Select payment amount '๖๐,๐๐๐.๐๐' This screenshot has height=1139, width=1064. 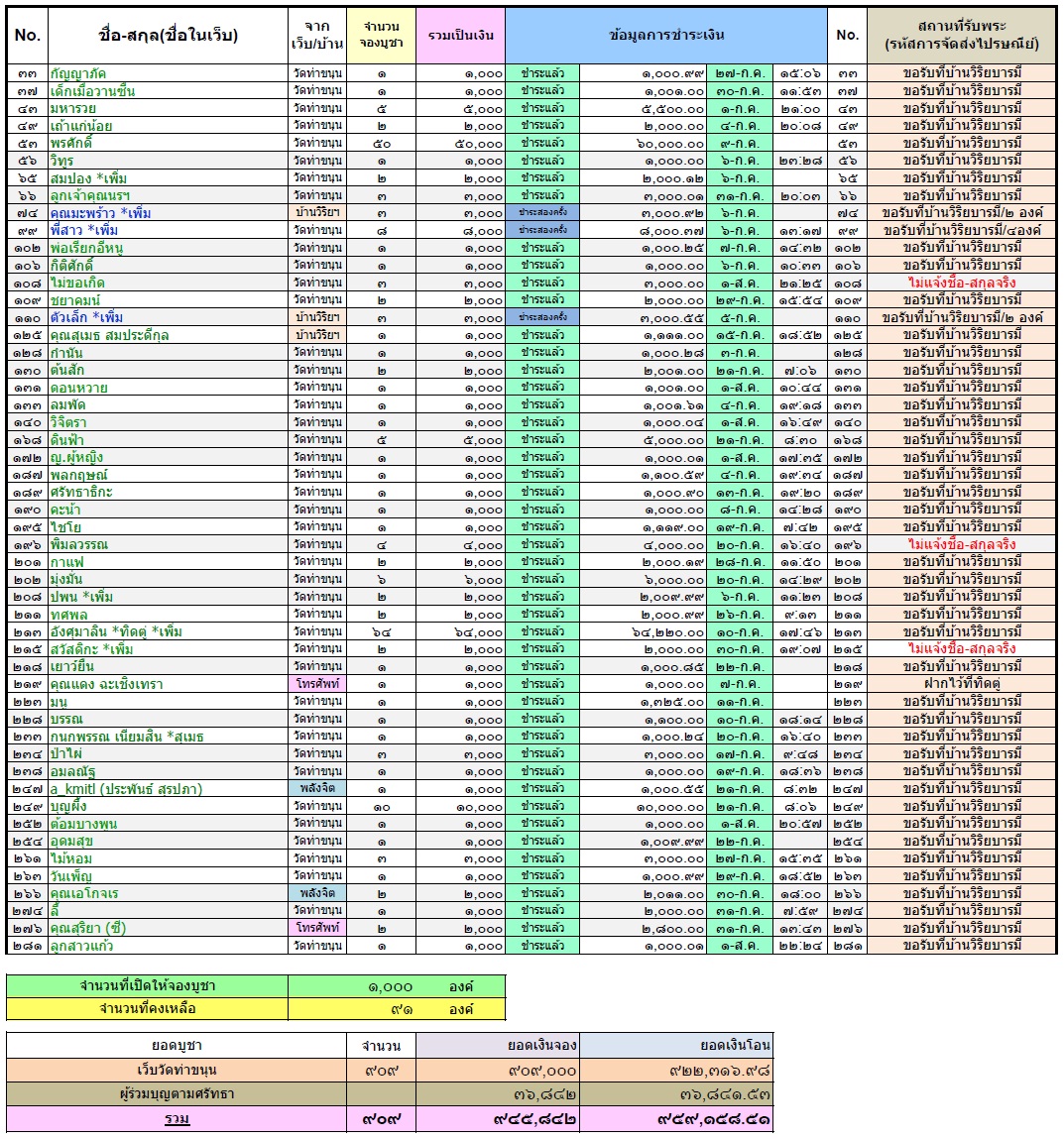point(644,143)
